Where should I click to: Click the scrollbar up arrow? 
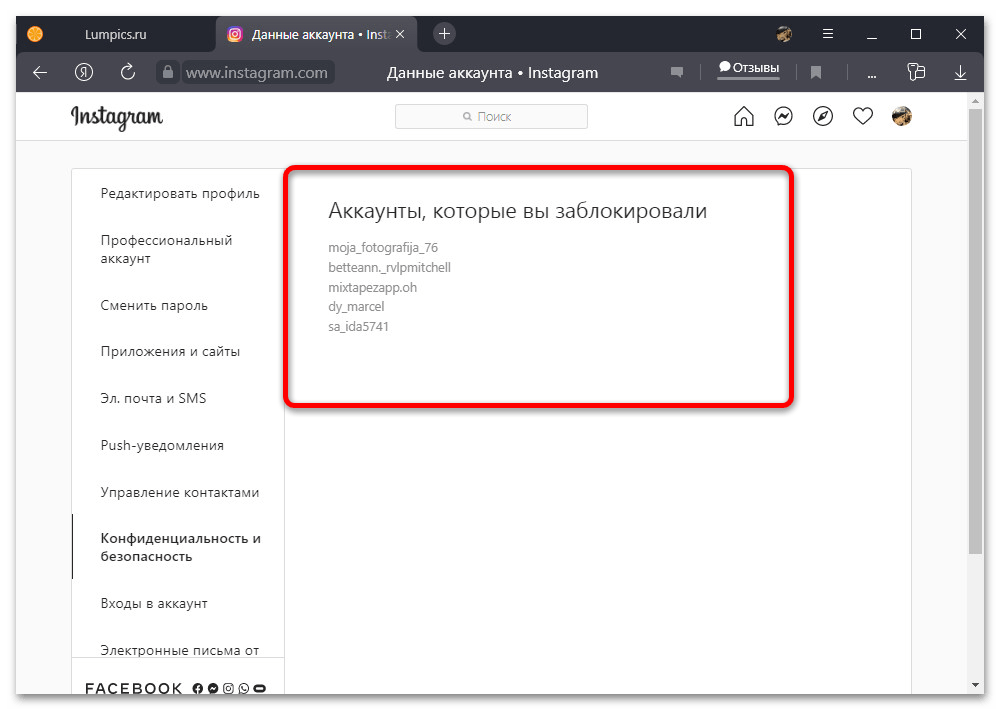click(x=975, y=101)
